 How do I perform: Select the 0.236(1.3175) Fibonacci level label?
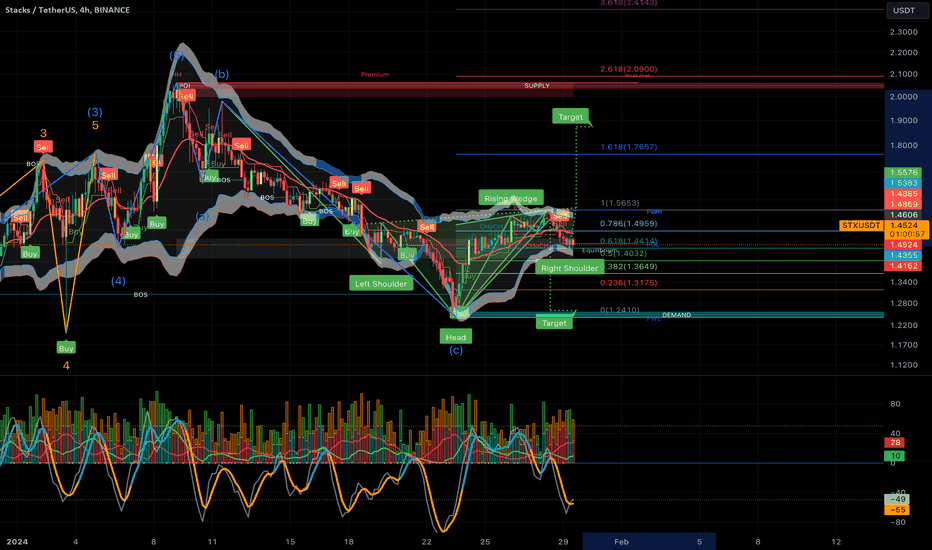pos(628,282)
